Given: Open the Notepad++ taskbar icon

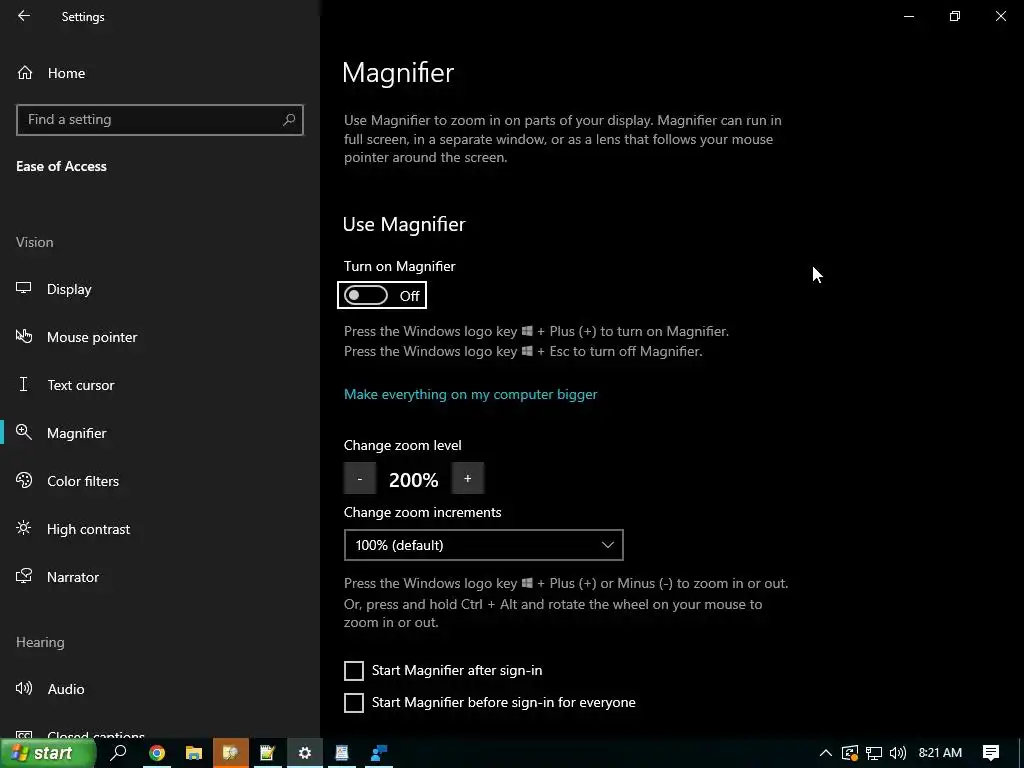Looking at the screenshot, I should click(x=267, y=753).
